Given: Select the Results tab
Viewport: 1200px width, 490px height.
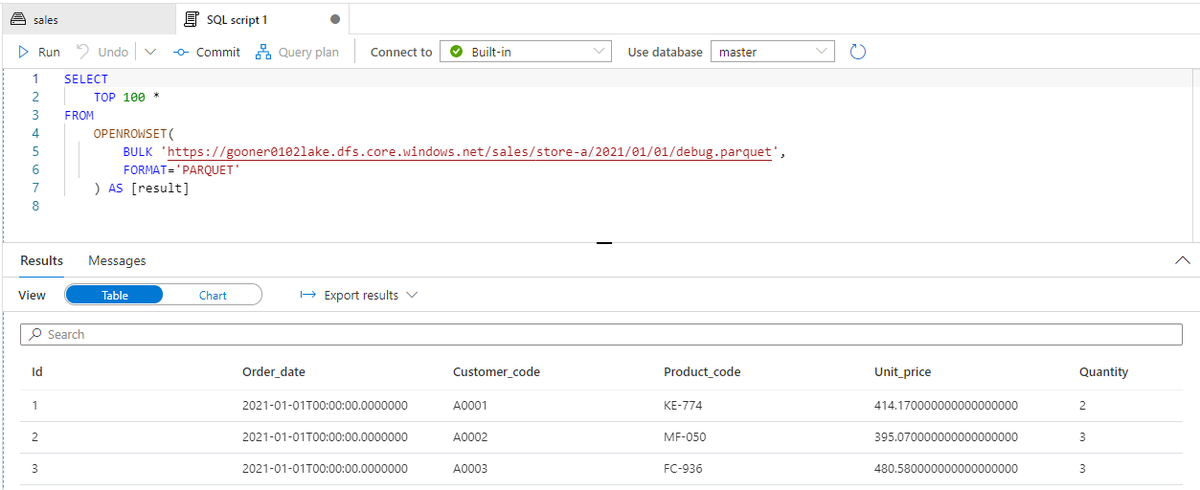Looking at the screenshot, I should [x=42, y=261].
